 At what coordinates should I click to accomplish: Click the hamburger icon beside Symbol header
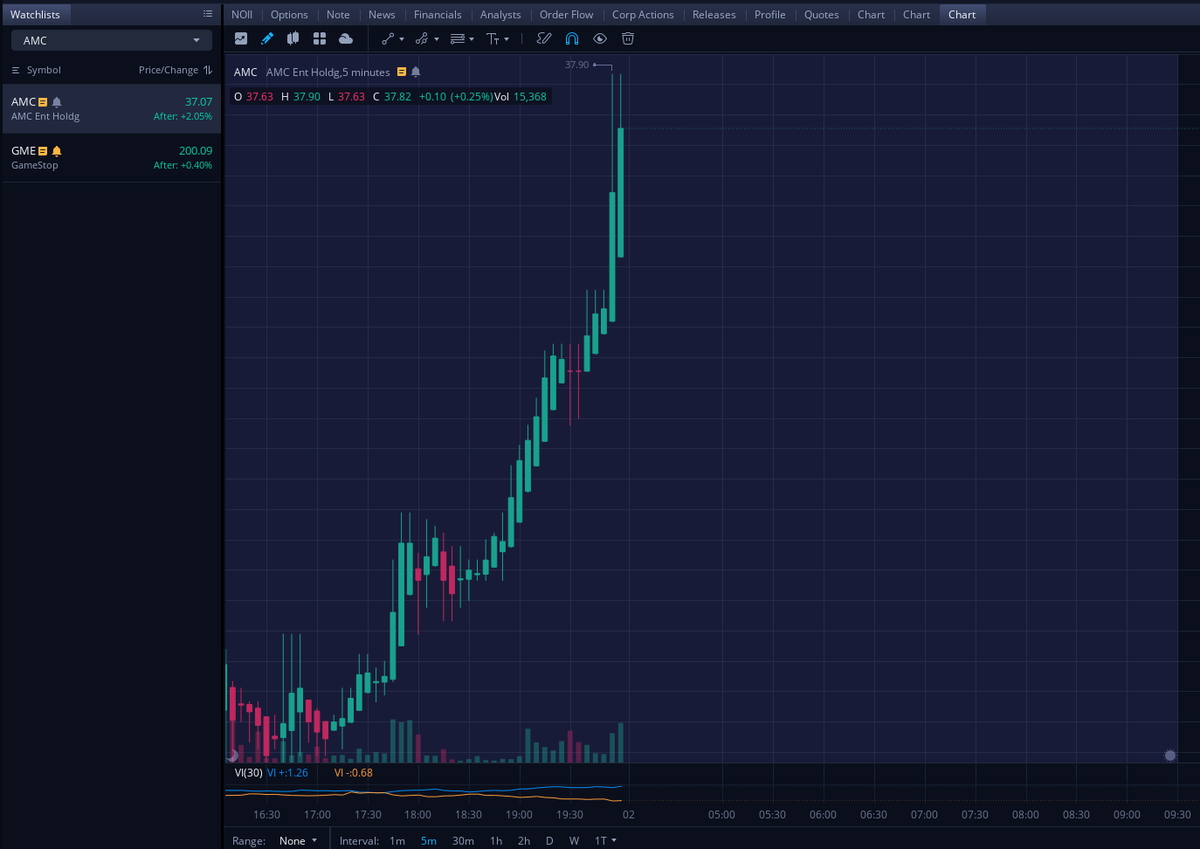pyautogui.click(x=16, y=70)
